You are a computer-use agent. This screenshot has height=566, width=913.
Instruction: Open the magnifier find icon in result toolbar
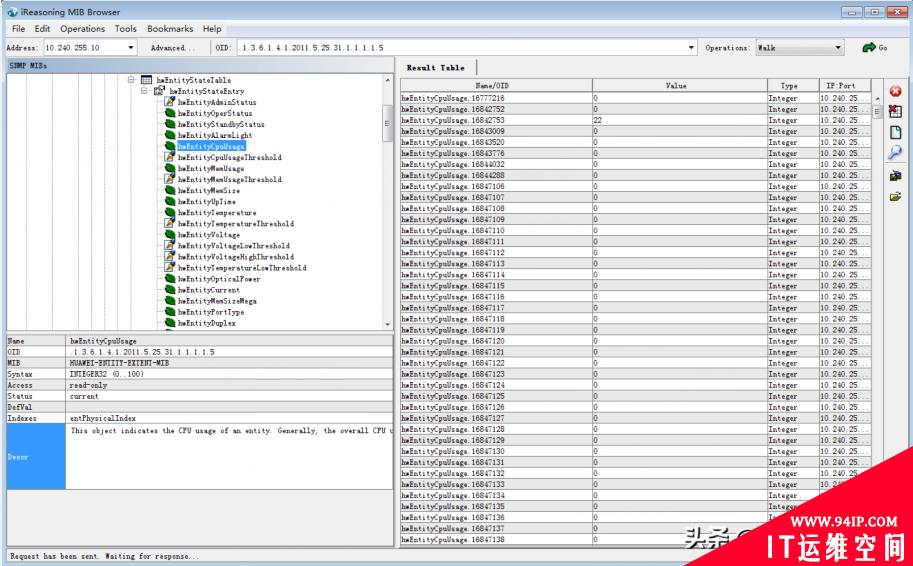click(x=895, y=153)
